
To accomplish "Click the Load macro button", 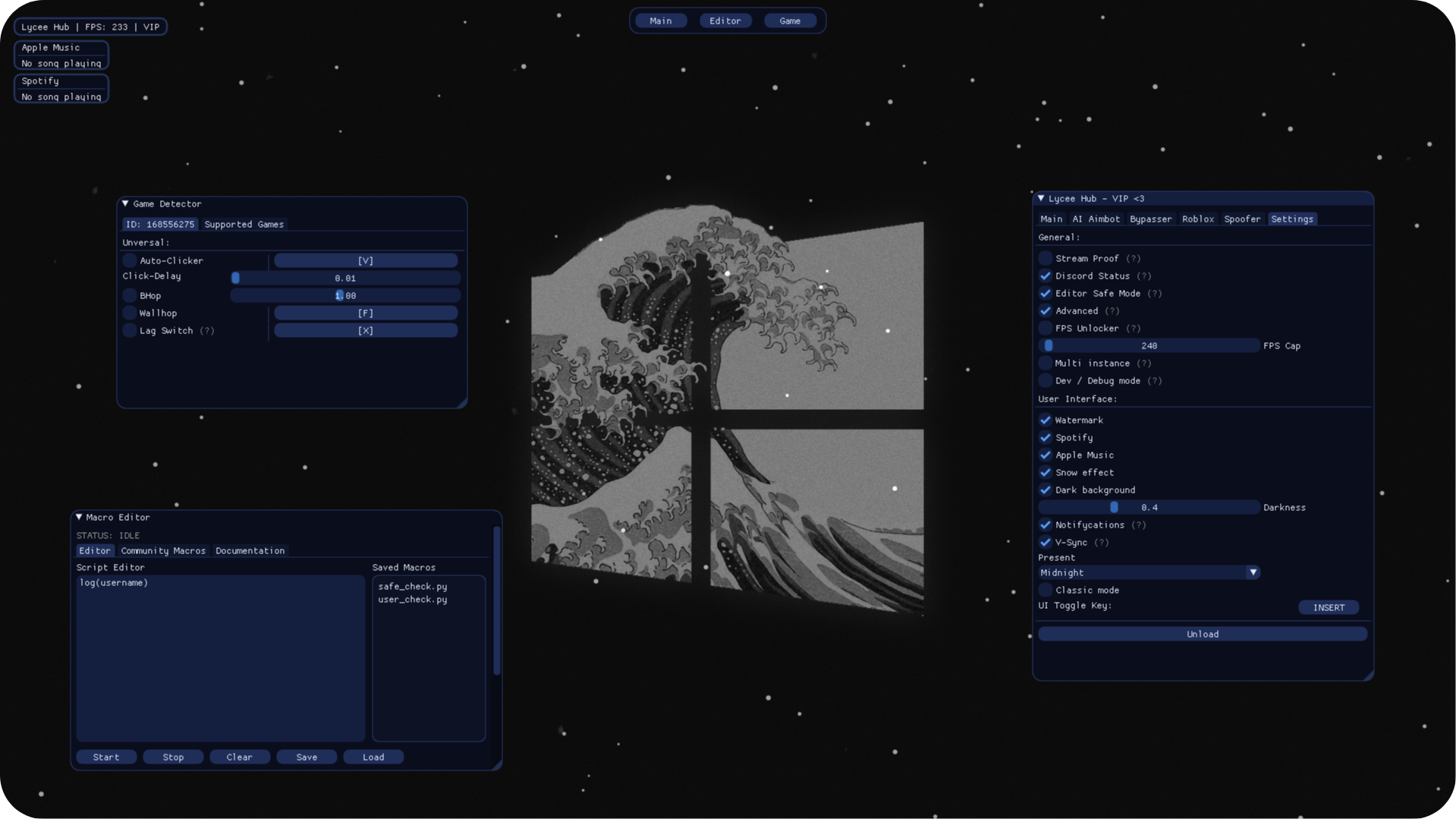I will 373,757.
